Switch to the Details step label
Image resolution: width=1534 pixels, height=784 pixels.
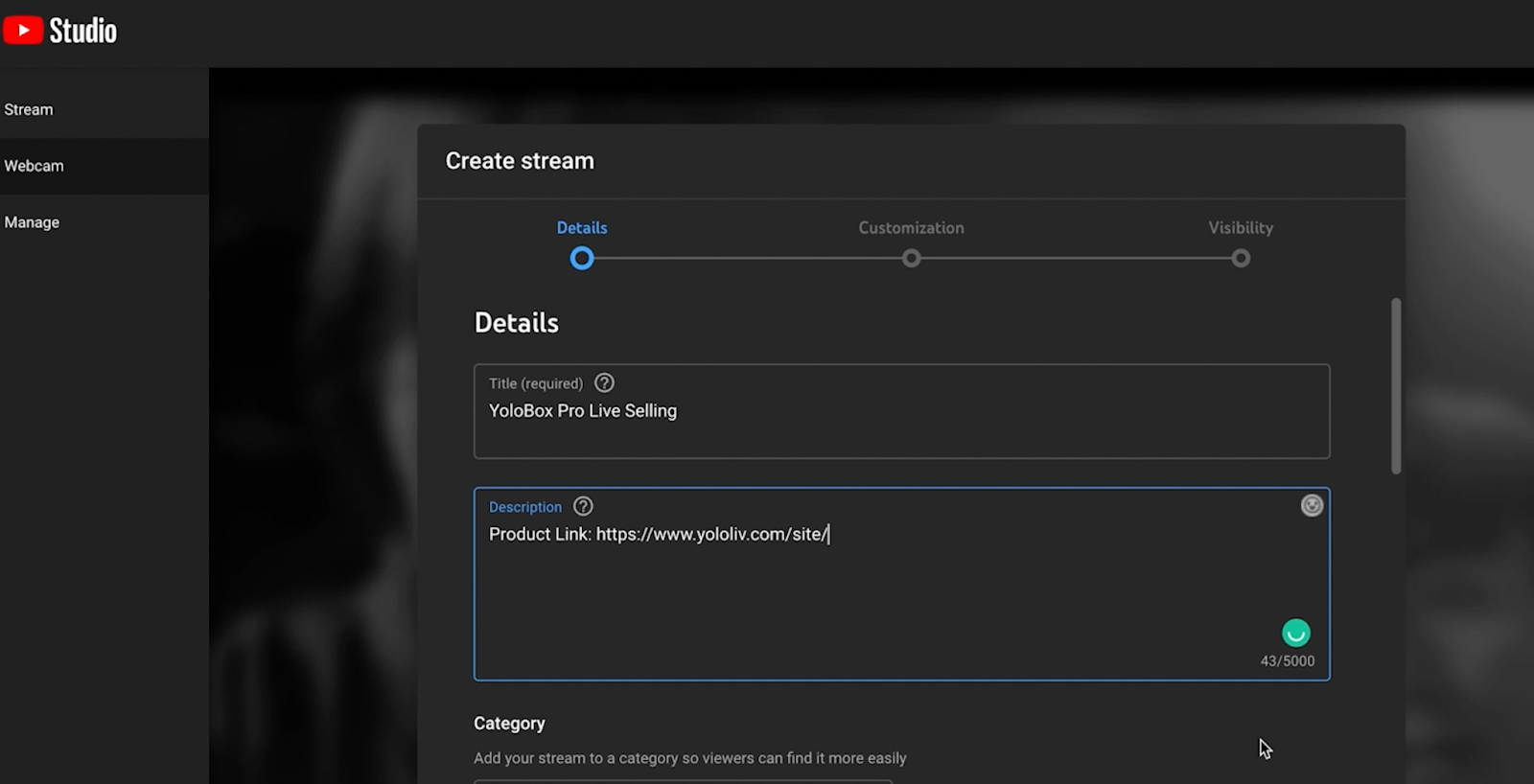(x=582, y=228)
